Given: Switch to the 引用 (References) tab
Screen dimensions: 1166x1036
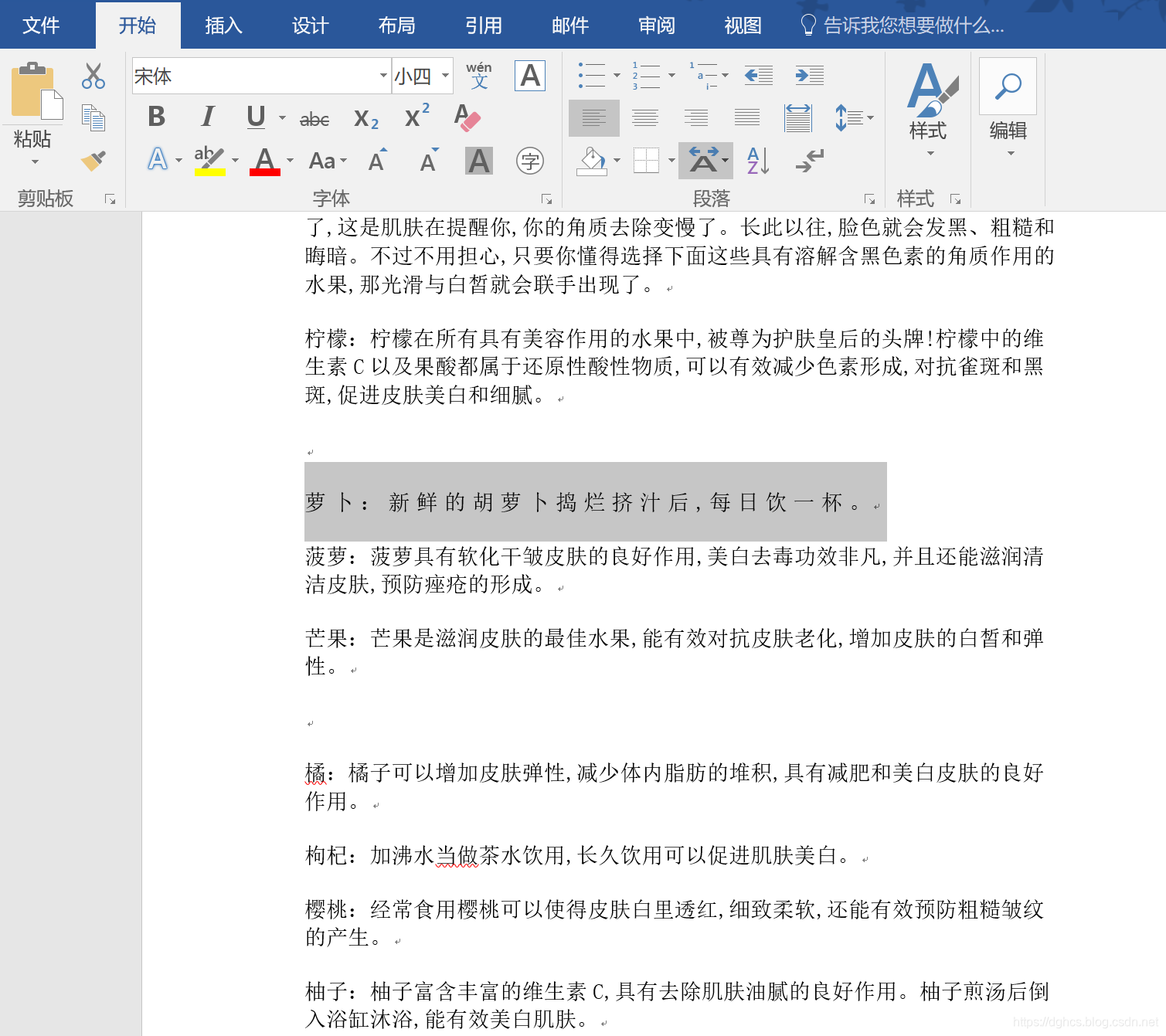Looking at the screenshot, I should pyautogui.click(x=483, y=25).
